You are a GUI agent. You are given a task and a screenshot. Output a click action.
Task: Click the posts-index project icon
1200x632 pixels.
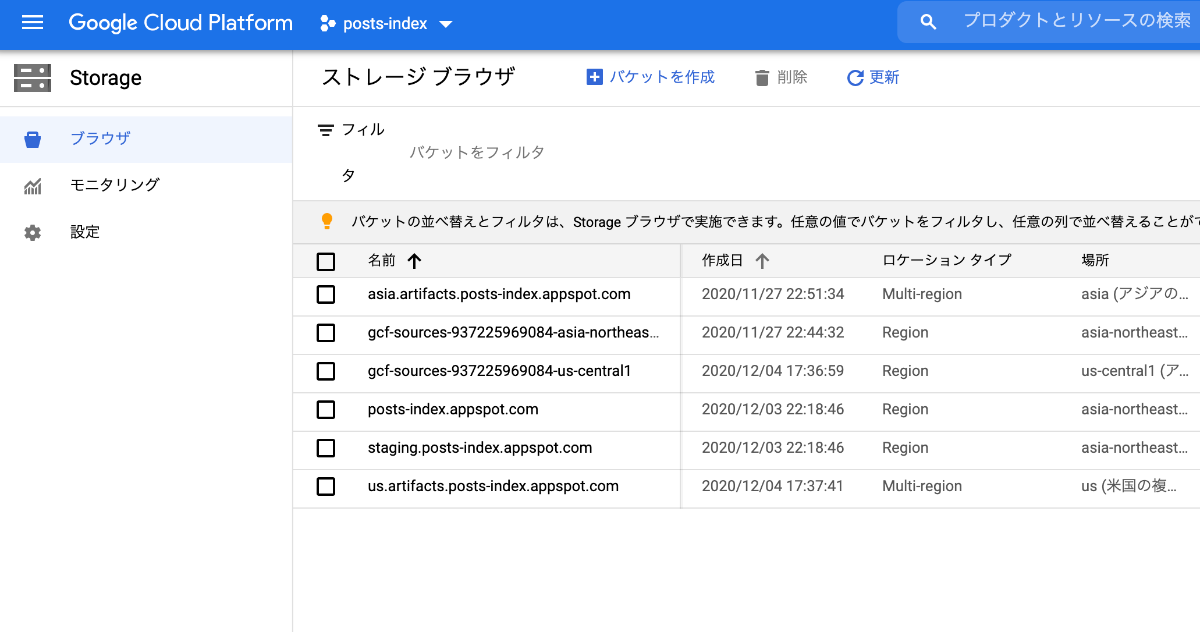326,23
